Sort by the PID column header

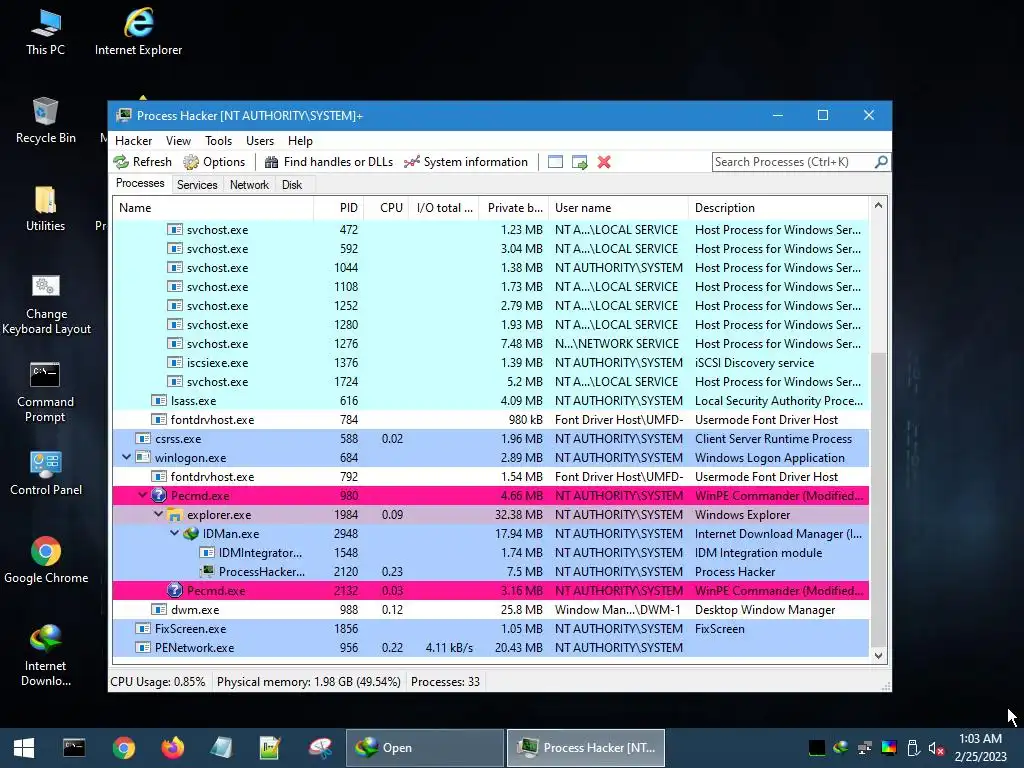(339, 208)
